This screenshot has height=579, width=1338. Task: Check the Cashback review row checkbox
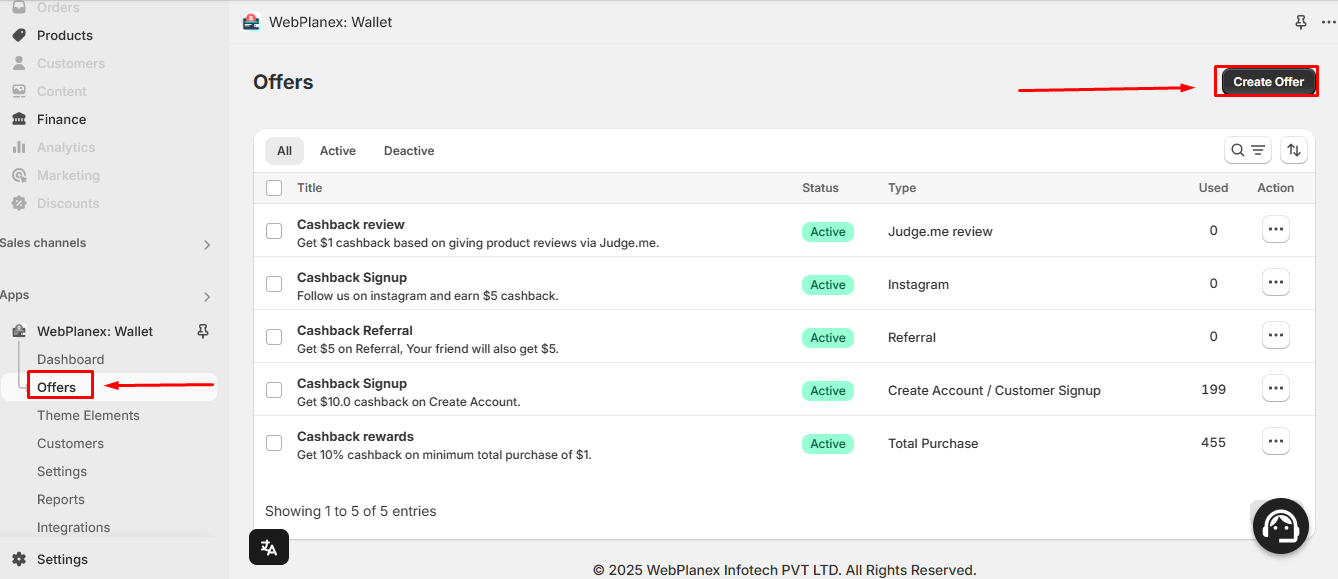[x=273, y=230]
